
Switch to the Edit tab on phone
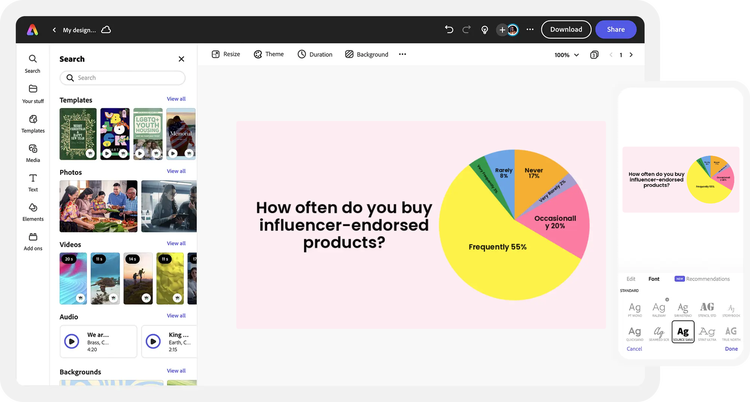[x=631, y=278]
